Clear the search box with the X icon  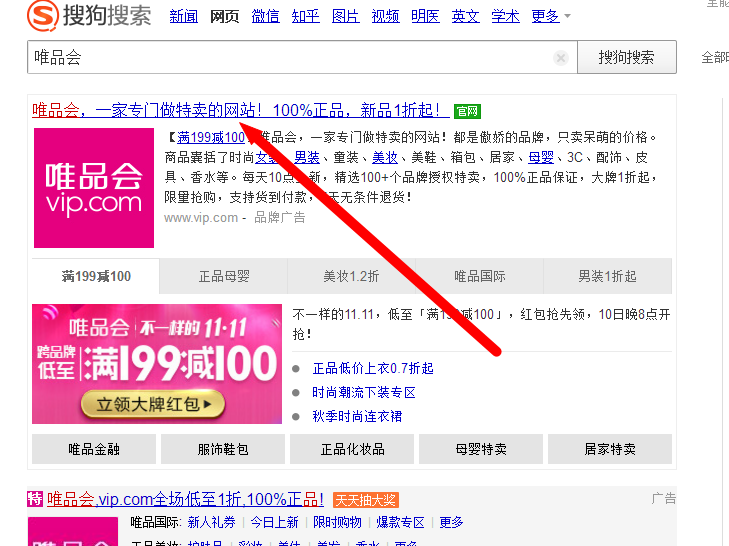(561, 58)
